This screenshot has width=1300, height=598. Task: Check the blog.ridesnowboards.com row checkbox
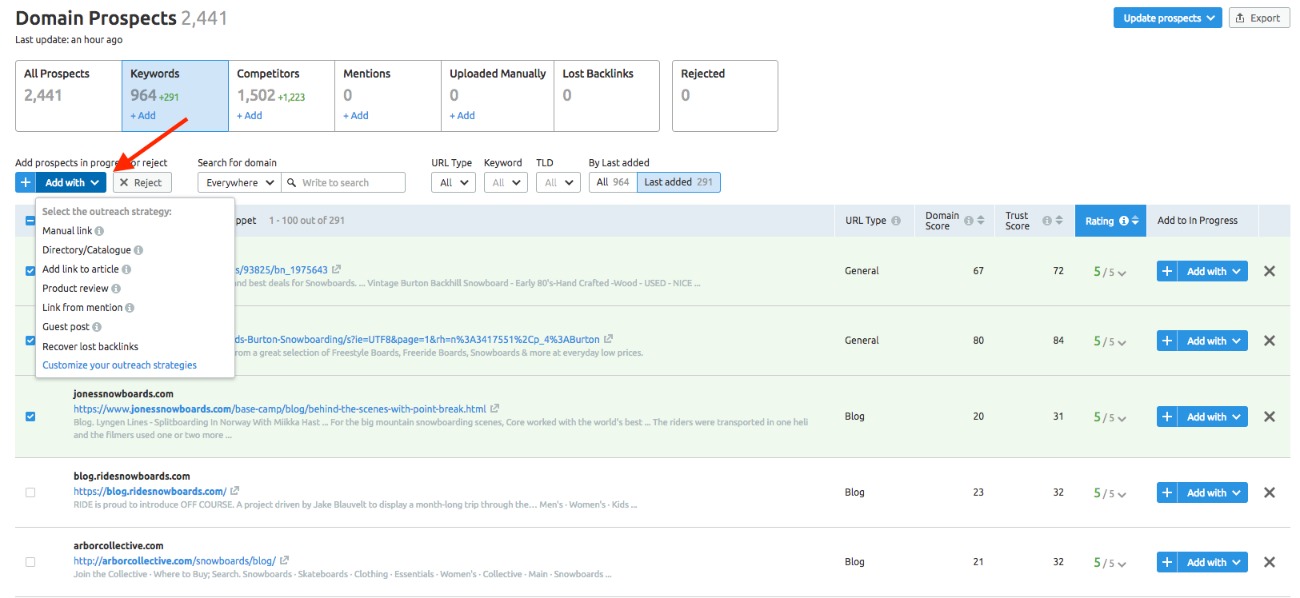click(30, 492)
